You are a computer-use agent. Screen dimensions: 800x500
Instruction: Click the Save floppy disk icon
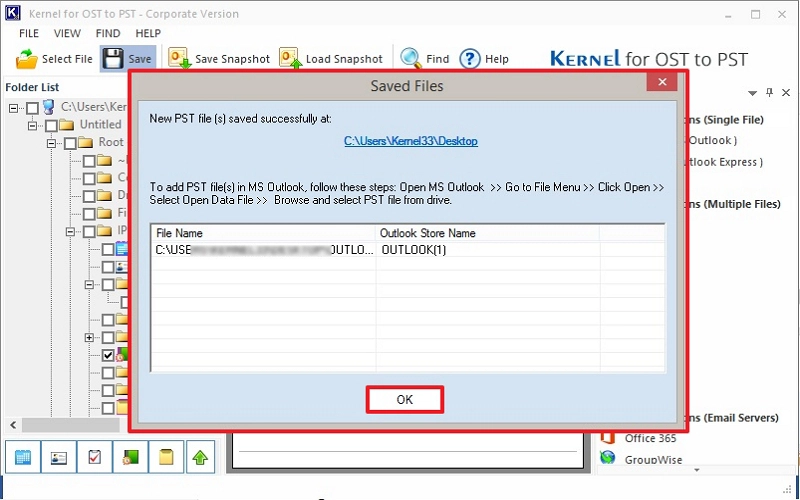point(113,59)
